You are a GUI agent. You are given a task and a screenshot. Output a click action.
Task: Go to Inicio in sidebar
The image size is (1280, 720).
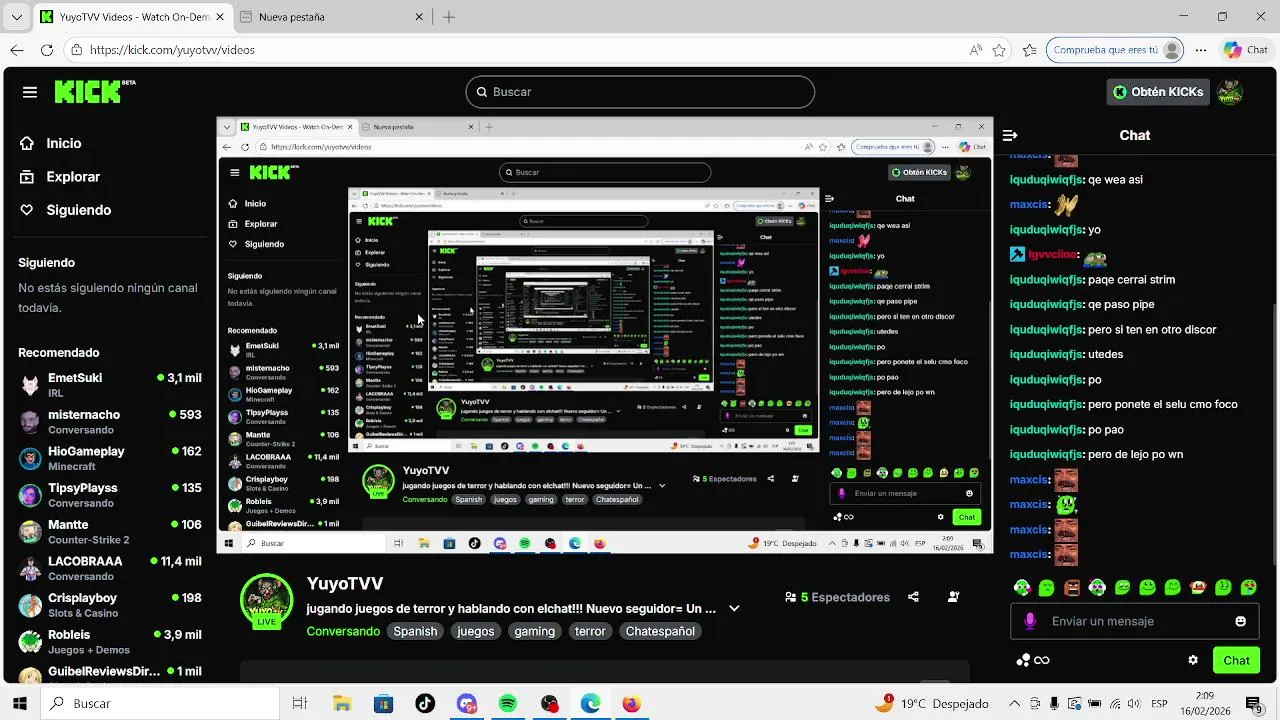[x=51, y=143]
